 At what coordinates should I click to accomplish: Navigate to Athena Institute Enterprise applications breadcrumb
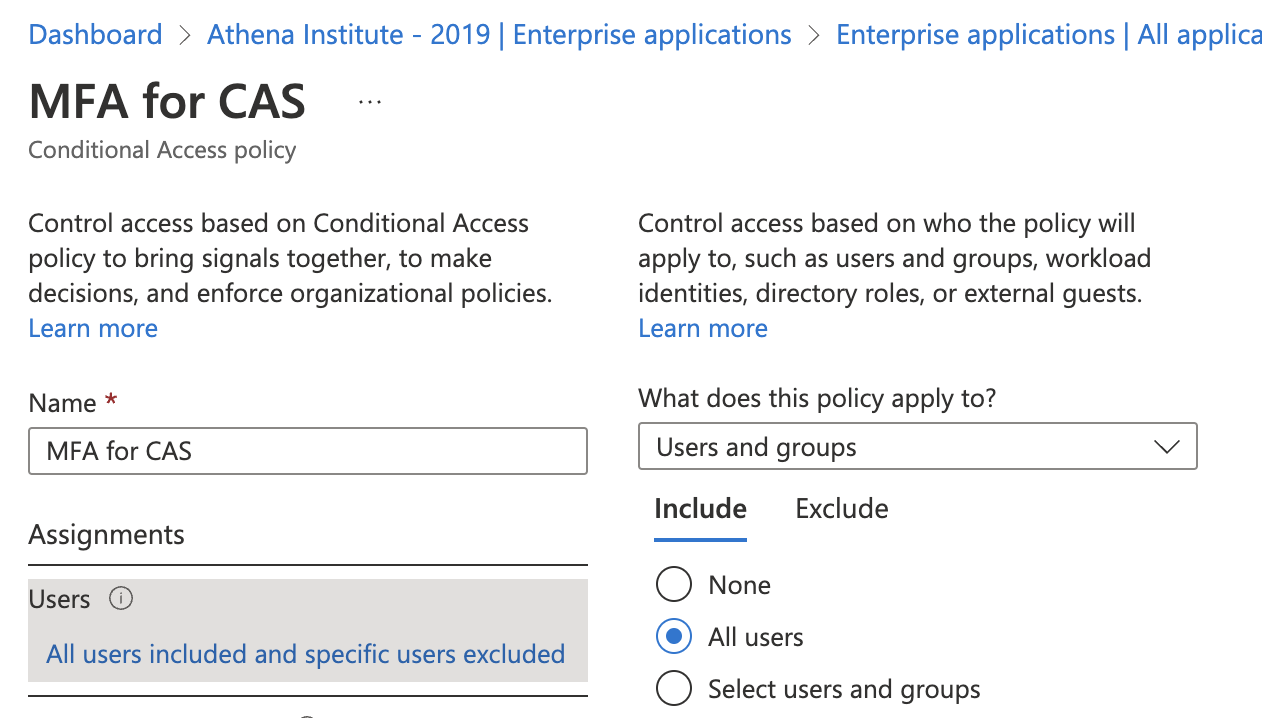coord(499,35)
